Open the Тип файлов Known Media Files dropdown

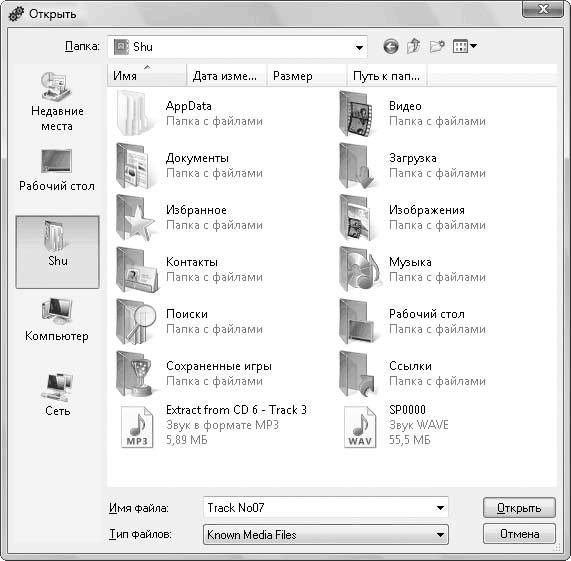tap(326, 534)
